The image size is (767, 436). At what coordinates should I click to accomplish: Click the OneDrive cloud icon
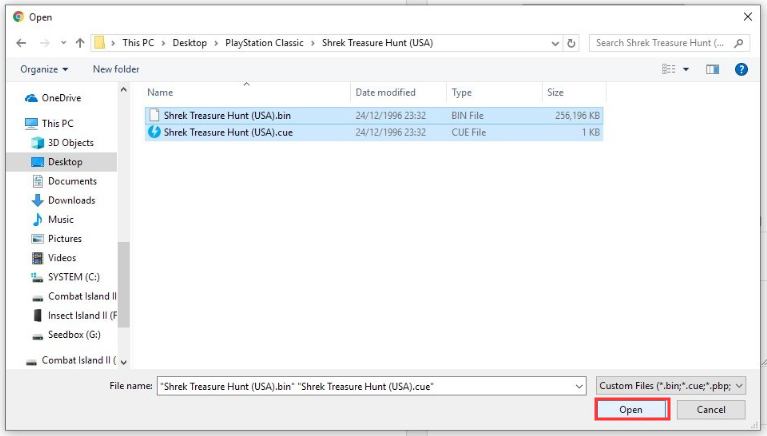tap(31, 98)
